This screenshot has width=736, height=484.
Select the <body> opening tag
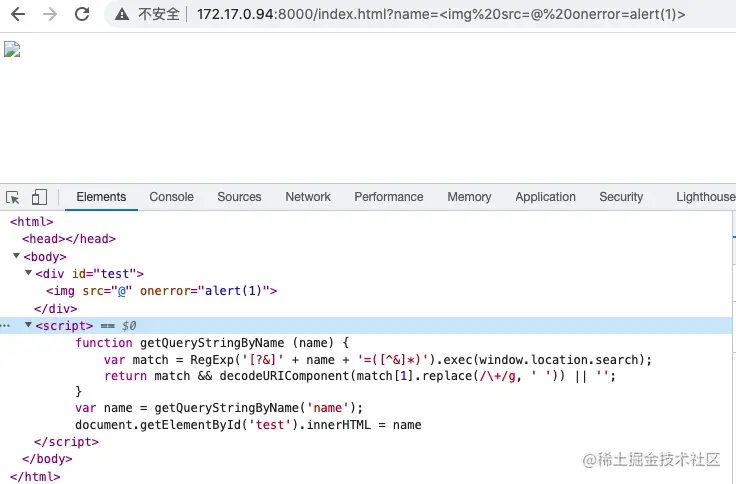tap(45, 257)
